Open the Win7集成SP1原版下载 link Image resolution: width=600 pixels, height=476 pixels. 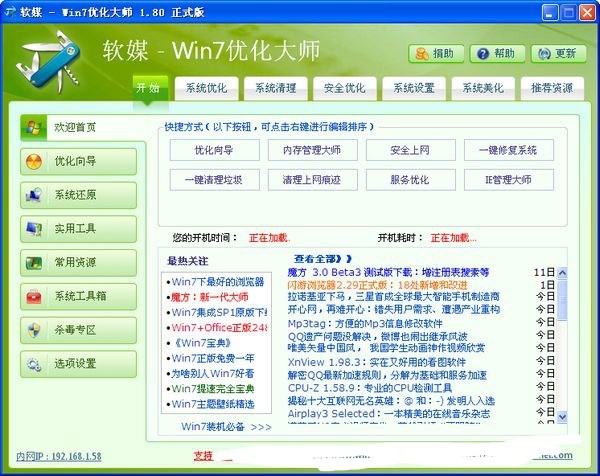[219, 313]
